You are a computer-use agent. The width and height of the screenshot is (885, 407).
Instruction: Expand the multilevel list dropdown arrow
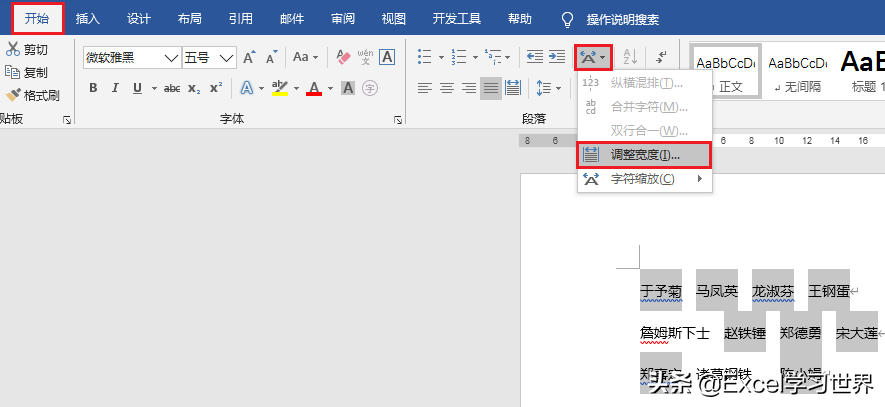[x=508, y=58]
